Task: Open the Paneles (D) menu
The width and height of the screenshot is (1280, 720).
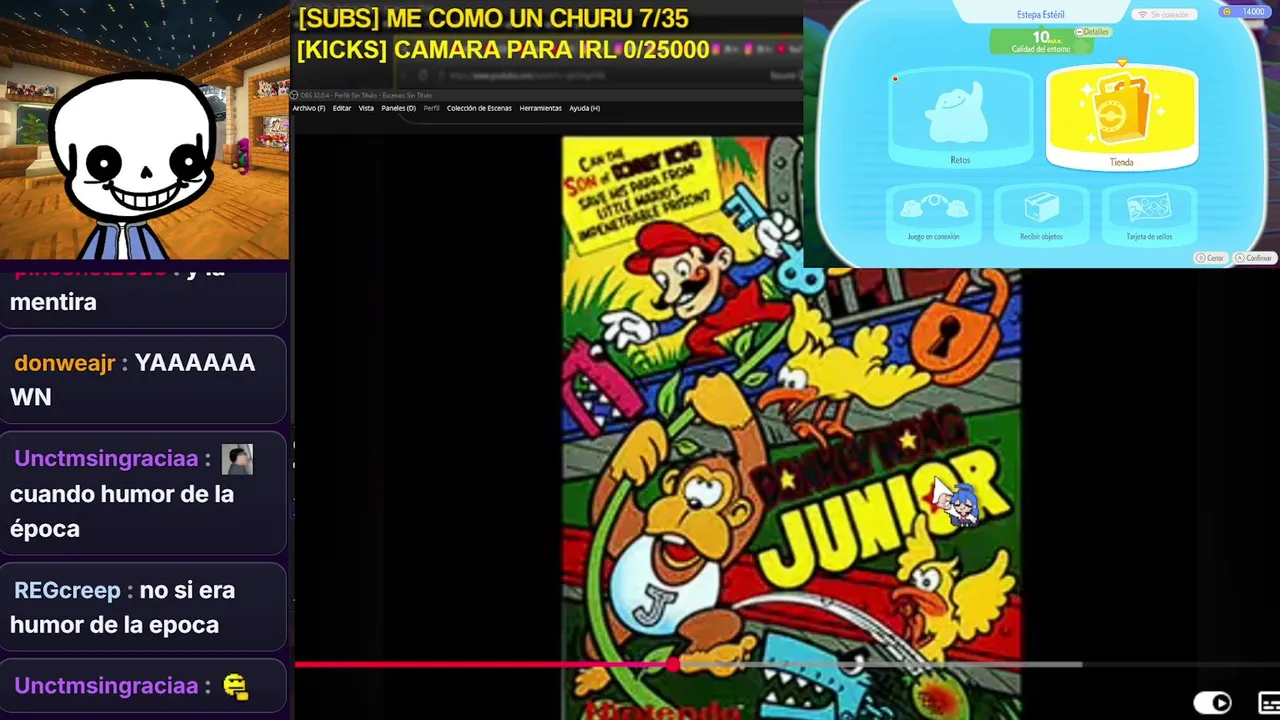Action: [x=398, y=108]
